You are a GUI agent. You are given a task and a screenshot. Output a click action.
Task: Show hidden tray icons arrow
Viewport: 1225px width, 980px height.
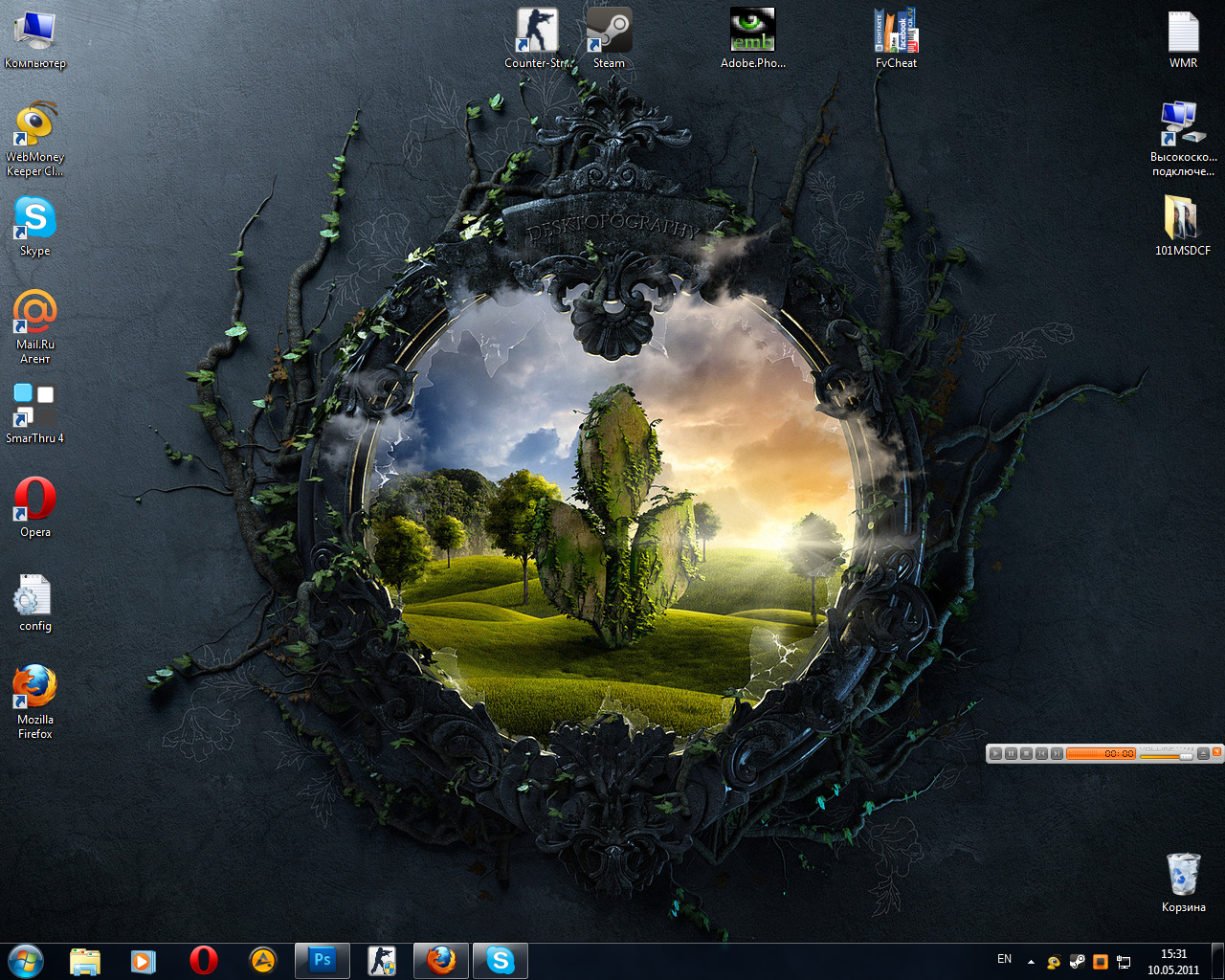(x=1031, y=961)
